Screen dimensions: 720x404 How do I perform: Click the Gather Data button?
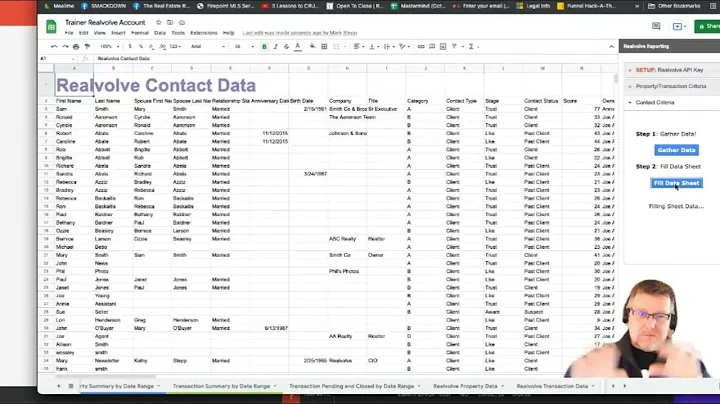click(x=676, y=150)
